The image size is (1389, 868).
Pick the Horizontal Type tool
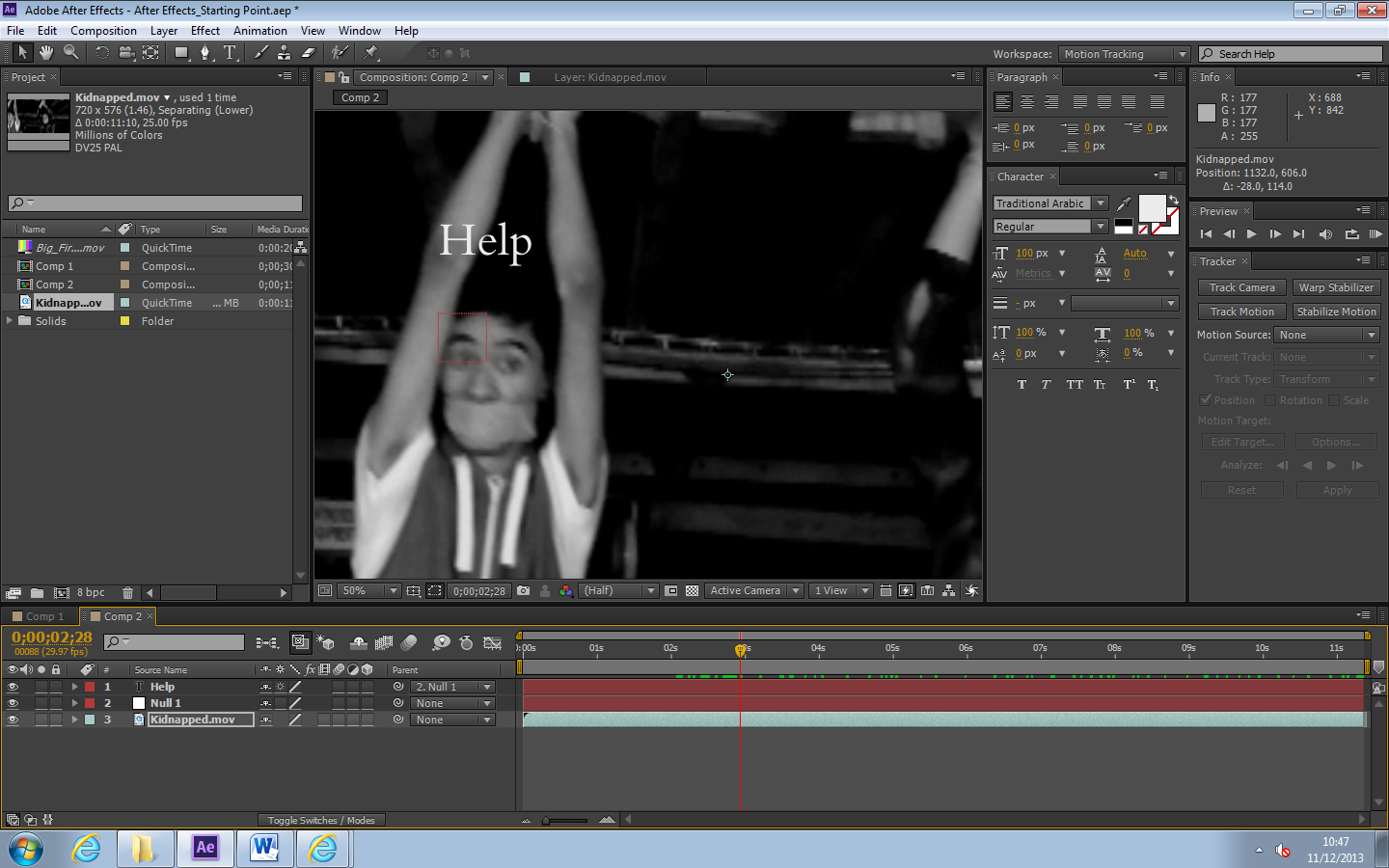pyautogui.click(x=230, y=53)
